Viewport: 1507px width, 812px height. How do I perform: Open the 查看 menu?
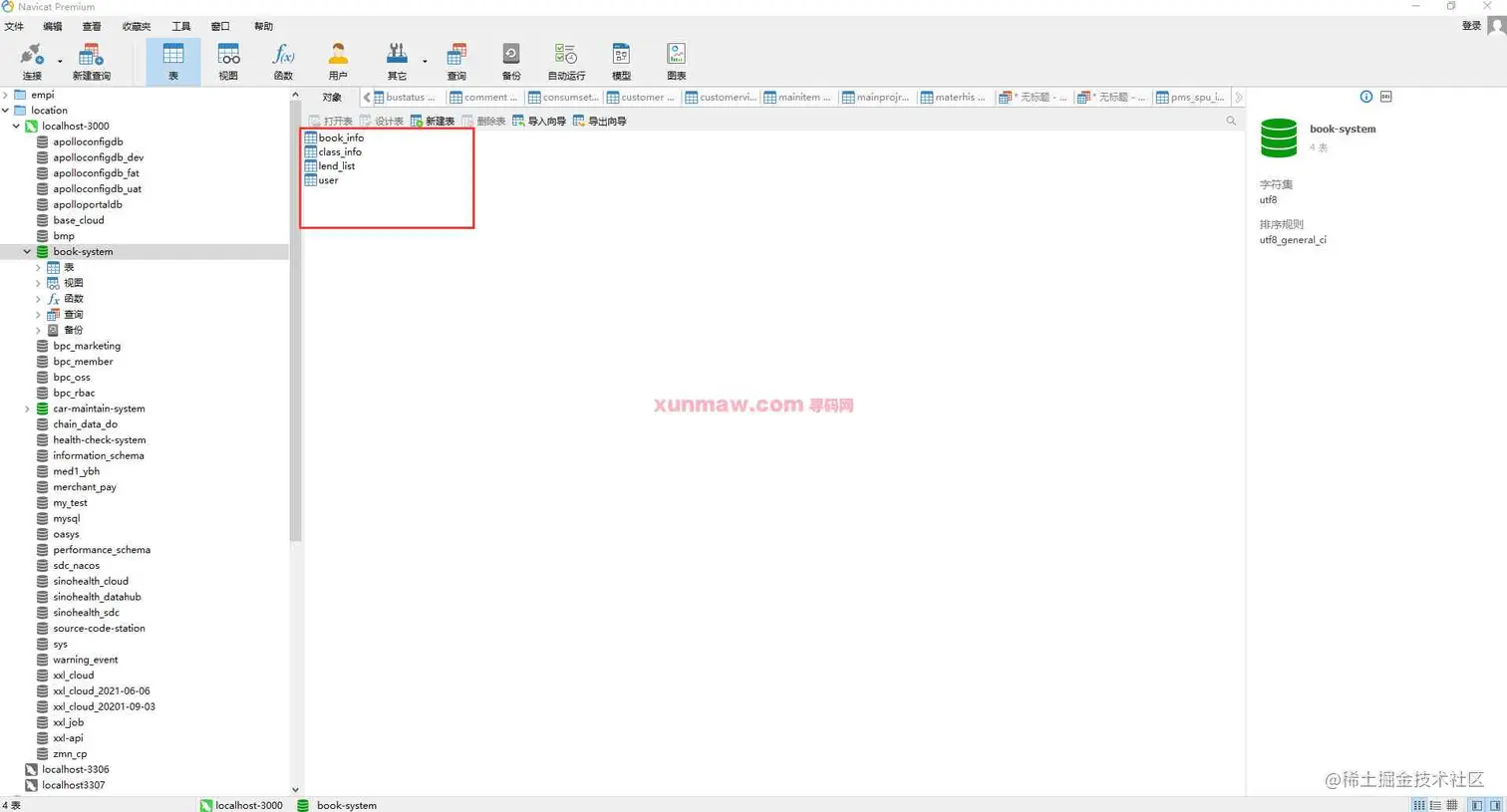coord(91,27)
